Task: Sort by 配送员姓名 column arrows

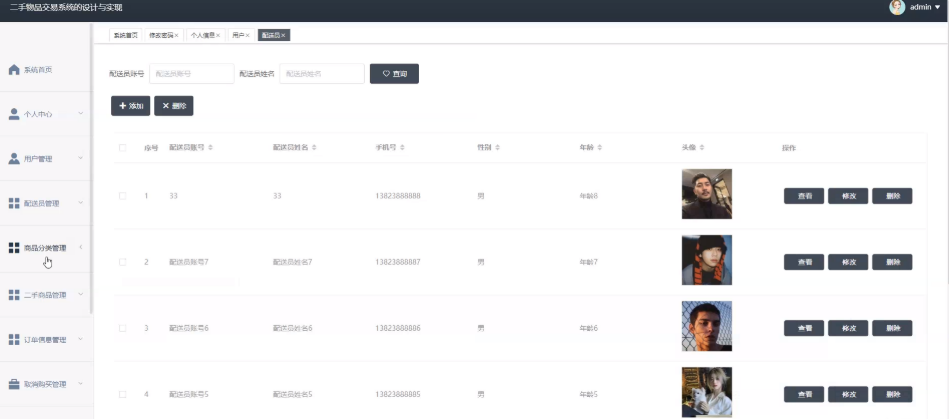Action: (x=315, y=148)
